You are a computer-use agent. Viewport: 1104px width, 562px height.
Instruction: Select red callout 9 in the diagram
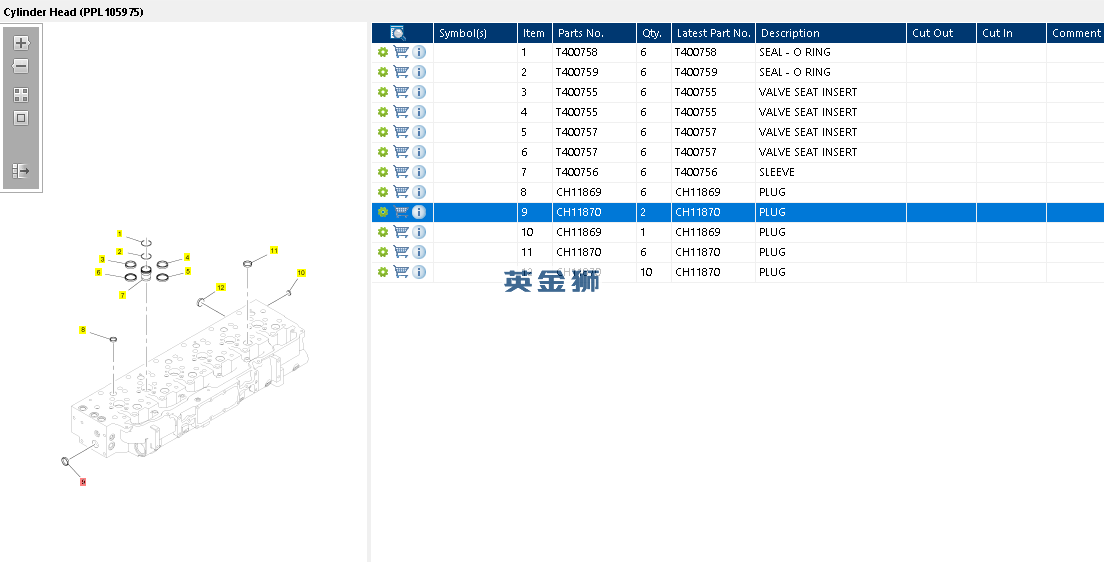point(82,482)
